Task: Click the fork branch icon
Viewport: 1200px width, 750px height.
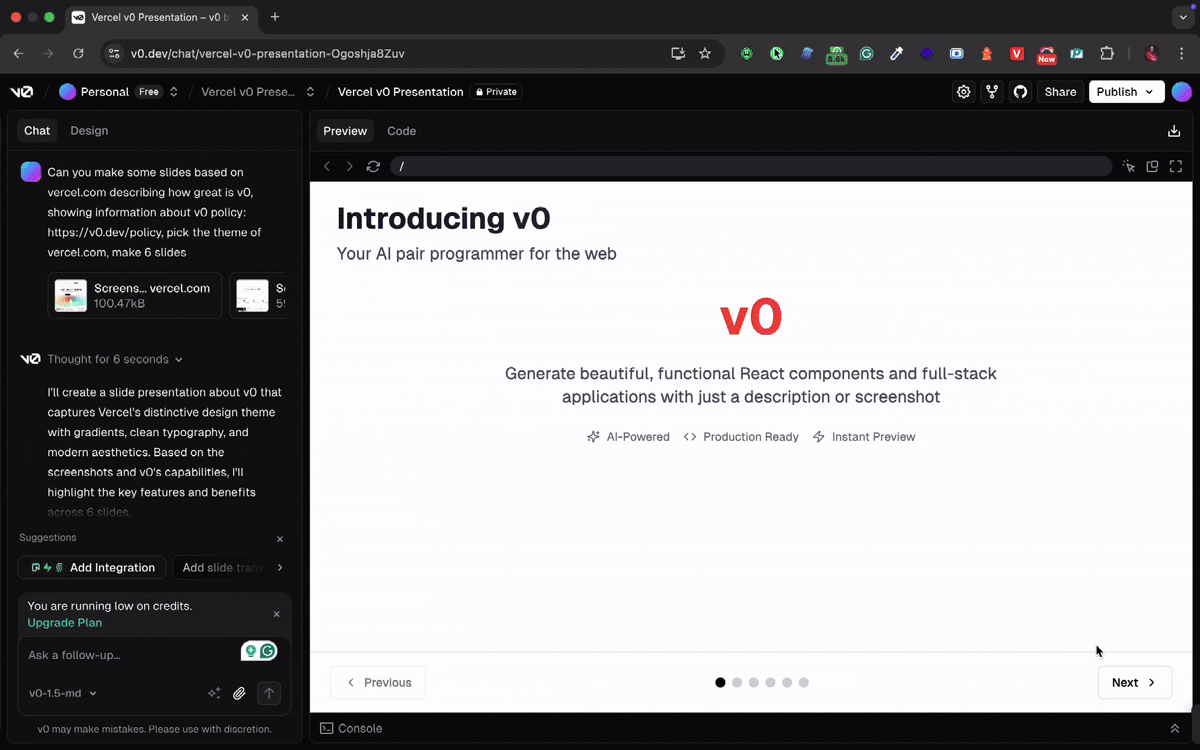Action: [x=992, y=92]
